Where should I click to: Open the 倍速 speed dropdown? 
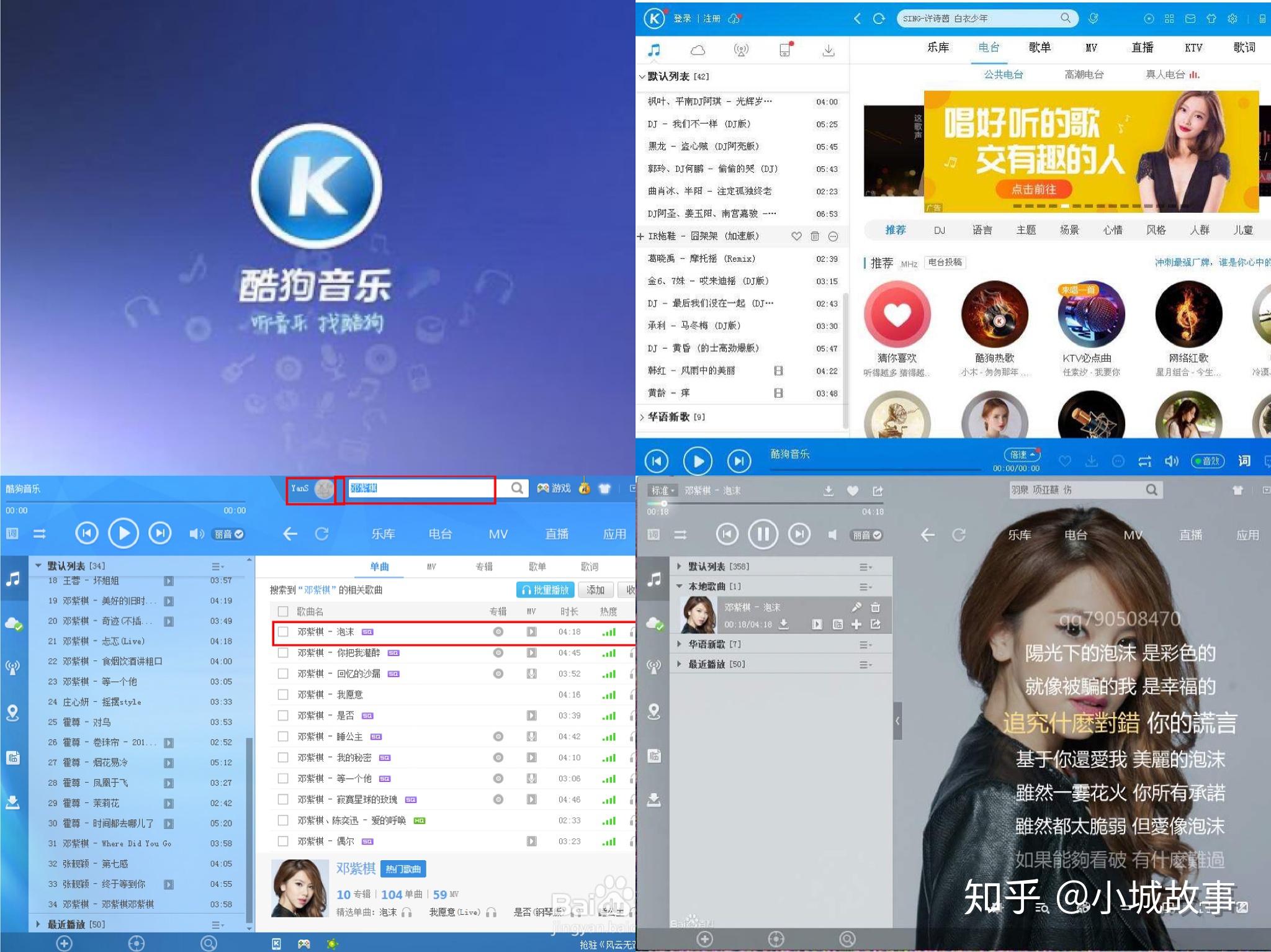tap(1022, 454)
